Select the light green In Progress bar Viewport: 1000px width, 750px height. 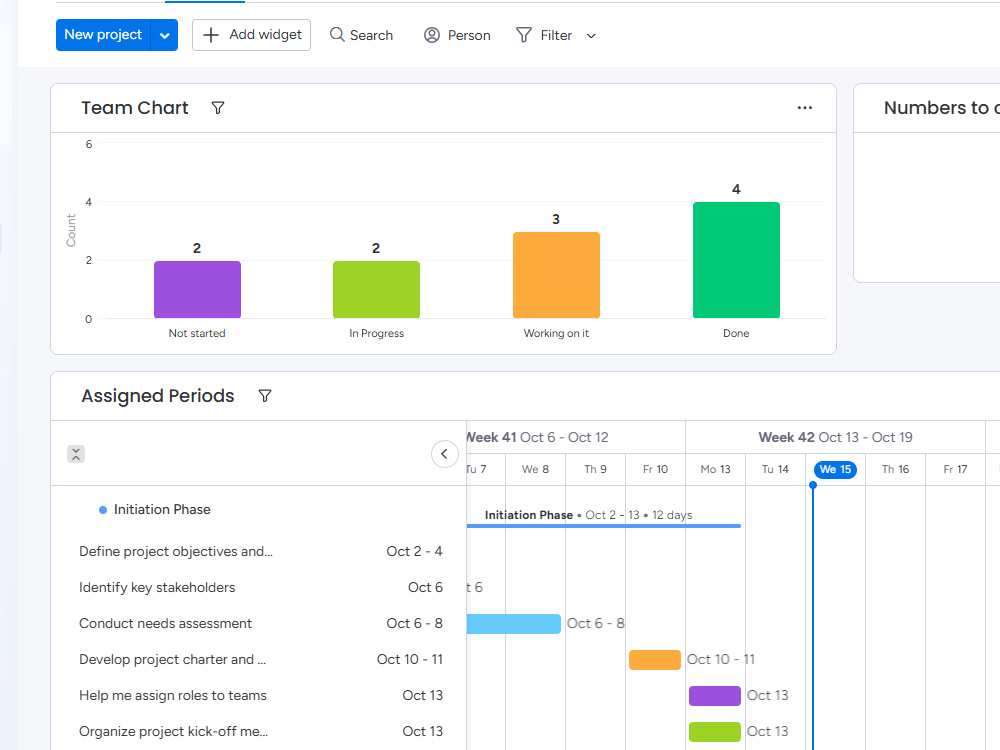click(x=376, y=290)
